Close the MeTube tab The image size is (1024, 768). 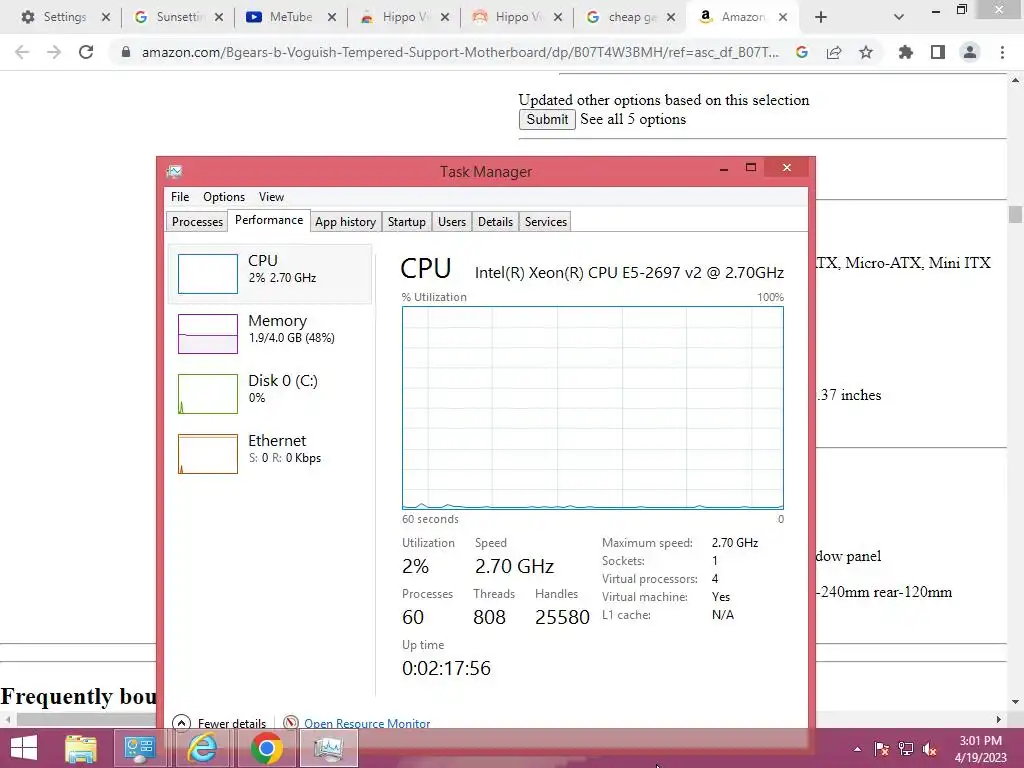click(332, 17)
